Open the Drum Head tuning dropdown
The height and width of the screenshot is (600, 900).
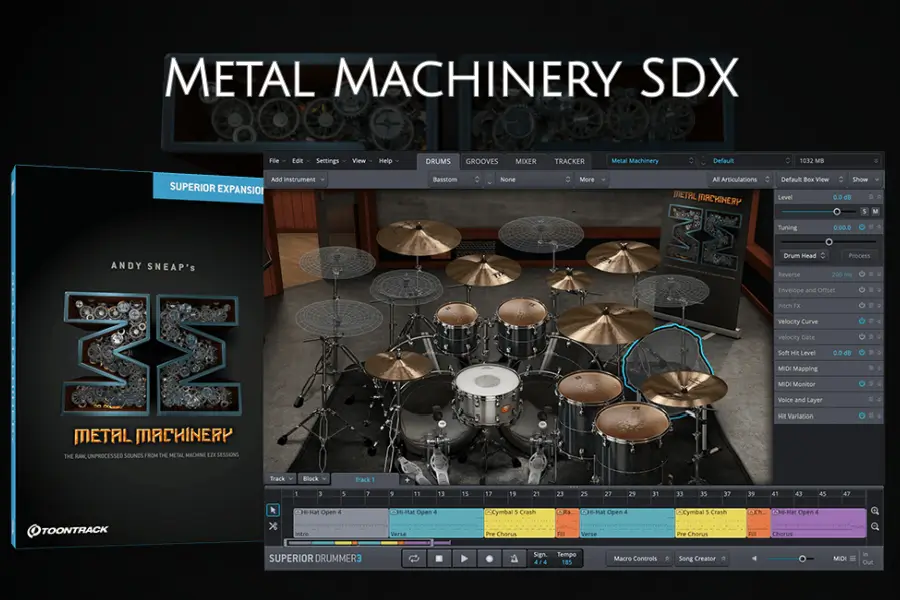[x=804, y=256]
